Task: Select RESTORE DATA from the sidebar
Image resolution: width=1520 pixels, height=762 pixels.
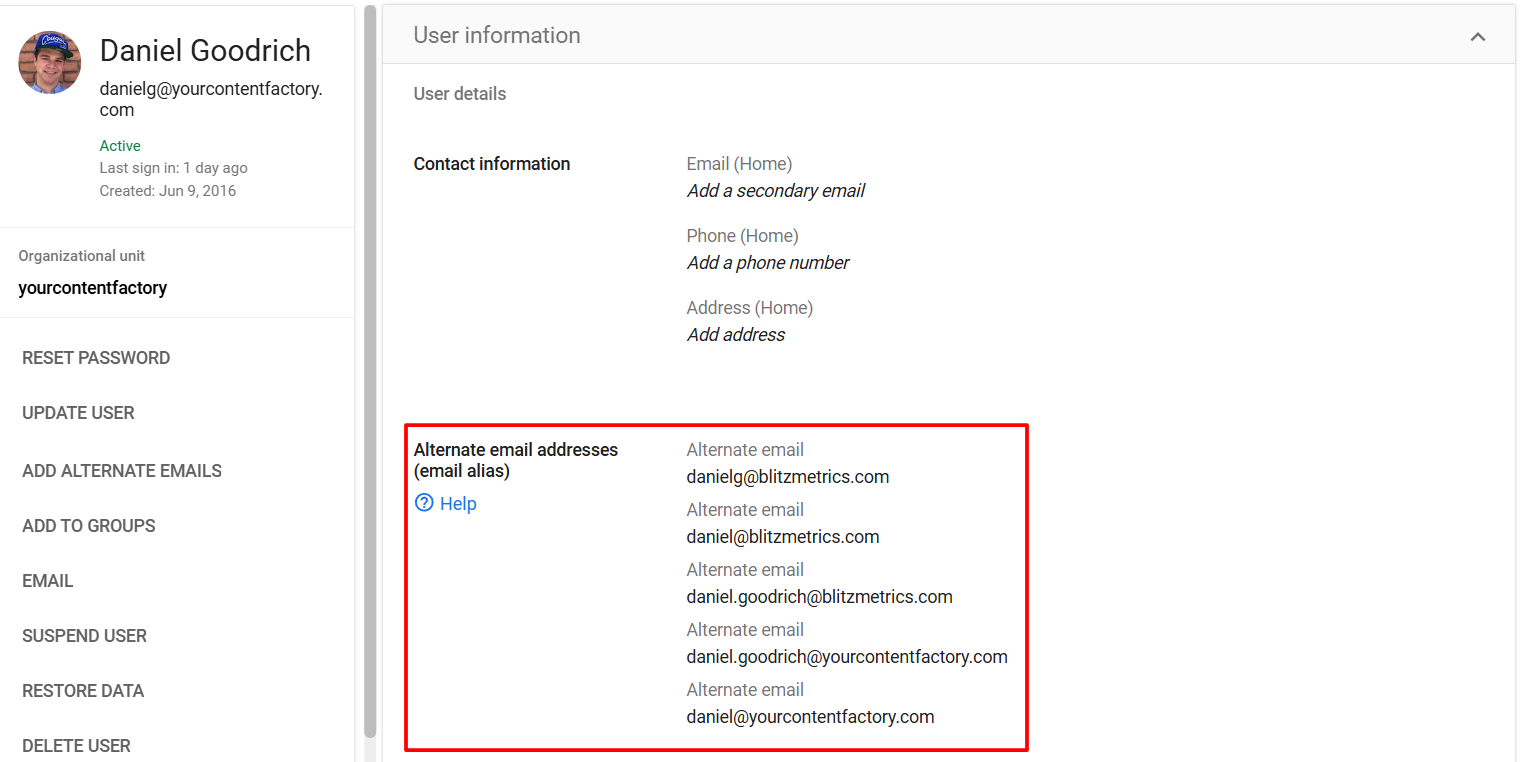Action: coord(83,690)
